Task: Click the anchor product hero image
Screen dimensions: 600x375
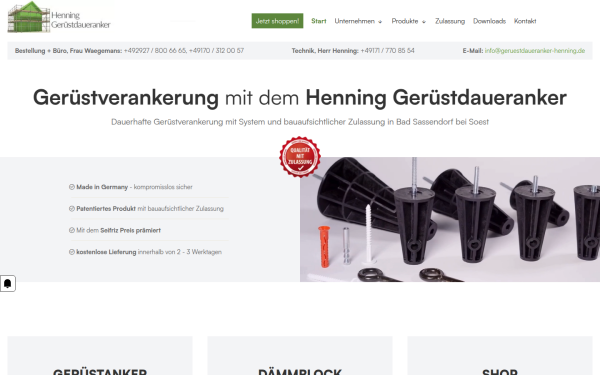Action: (450, 219)
